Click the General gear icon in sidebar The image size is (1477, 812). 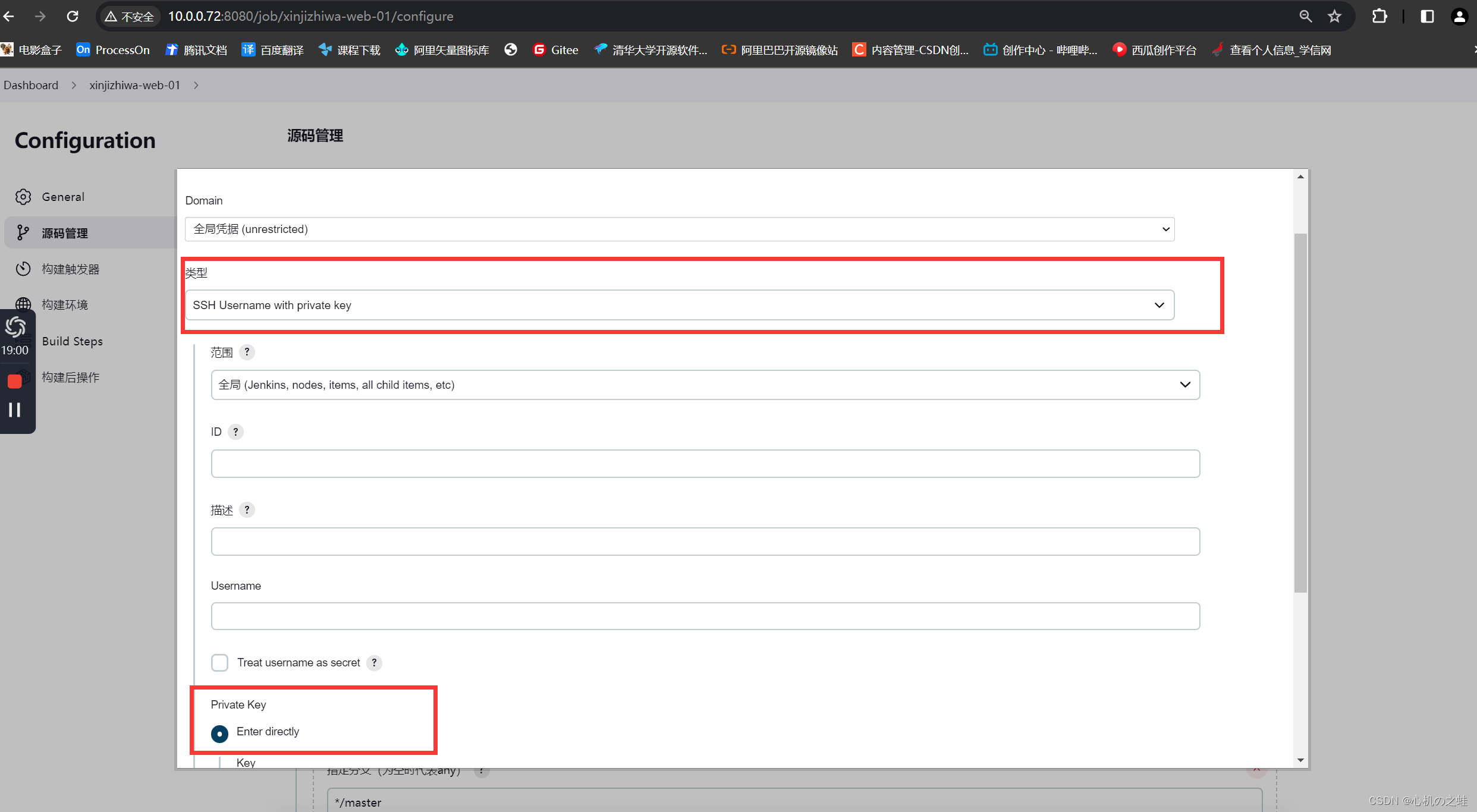click(23, 197)
